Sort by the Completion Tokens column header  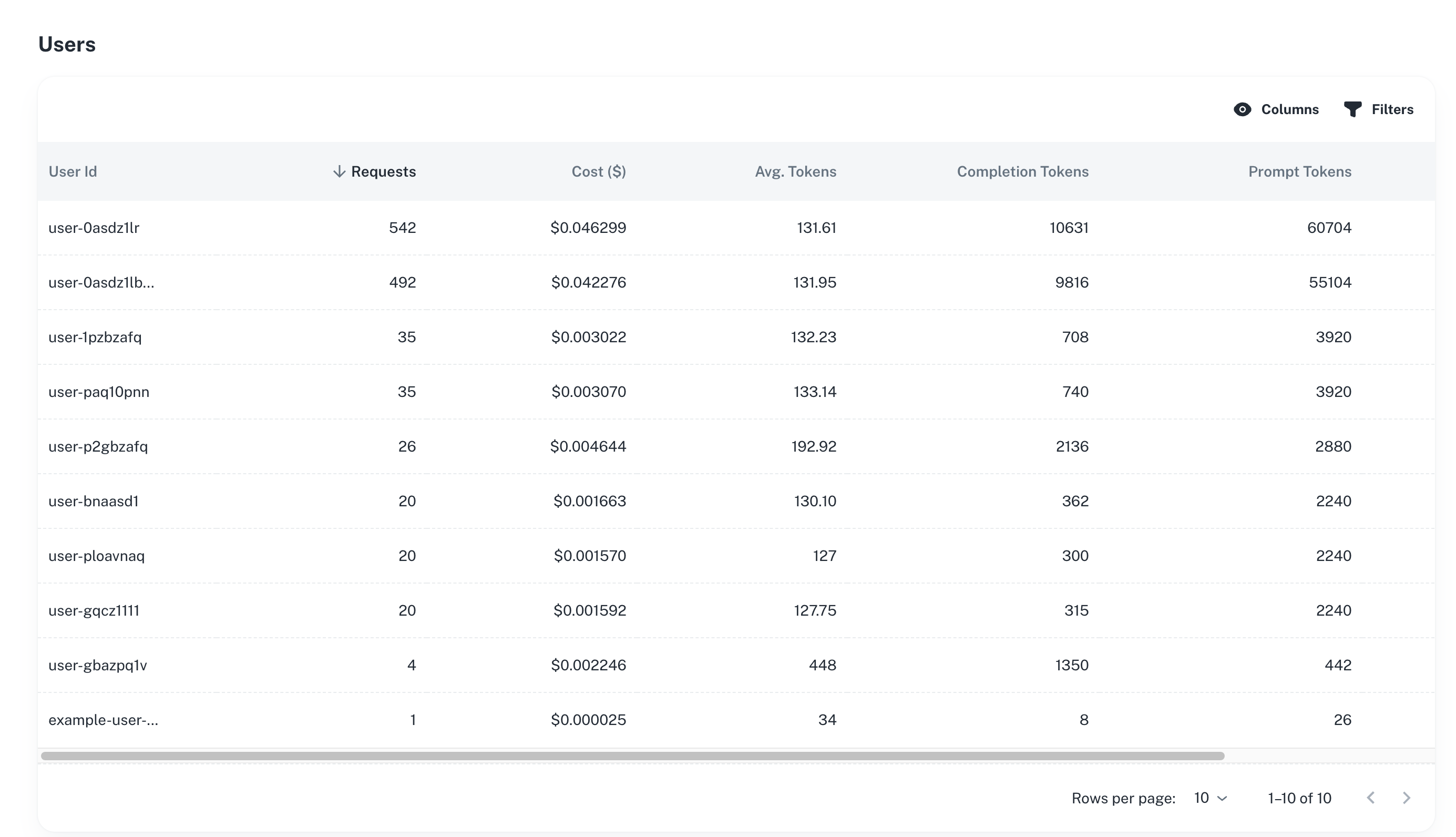tap(1022, 171)
